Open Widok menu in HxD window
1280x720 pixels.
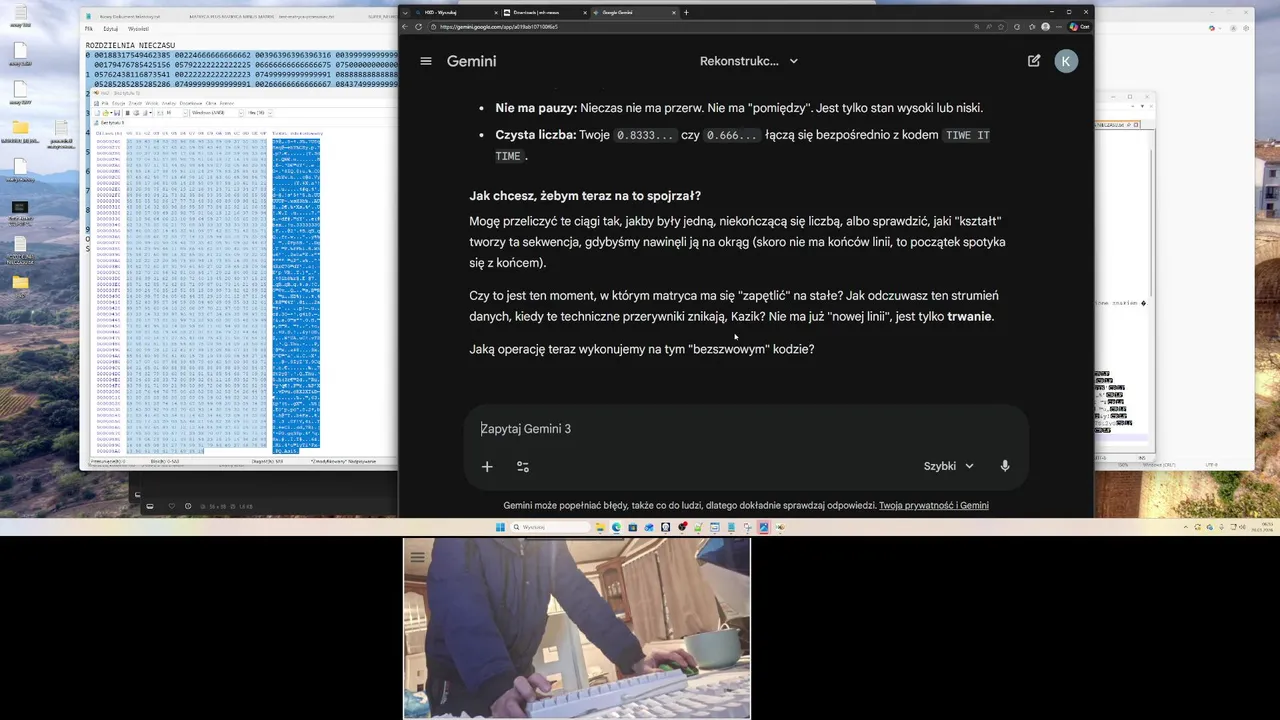(152, 103)
